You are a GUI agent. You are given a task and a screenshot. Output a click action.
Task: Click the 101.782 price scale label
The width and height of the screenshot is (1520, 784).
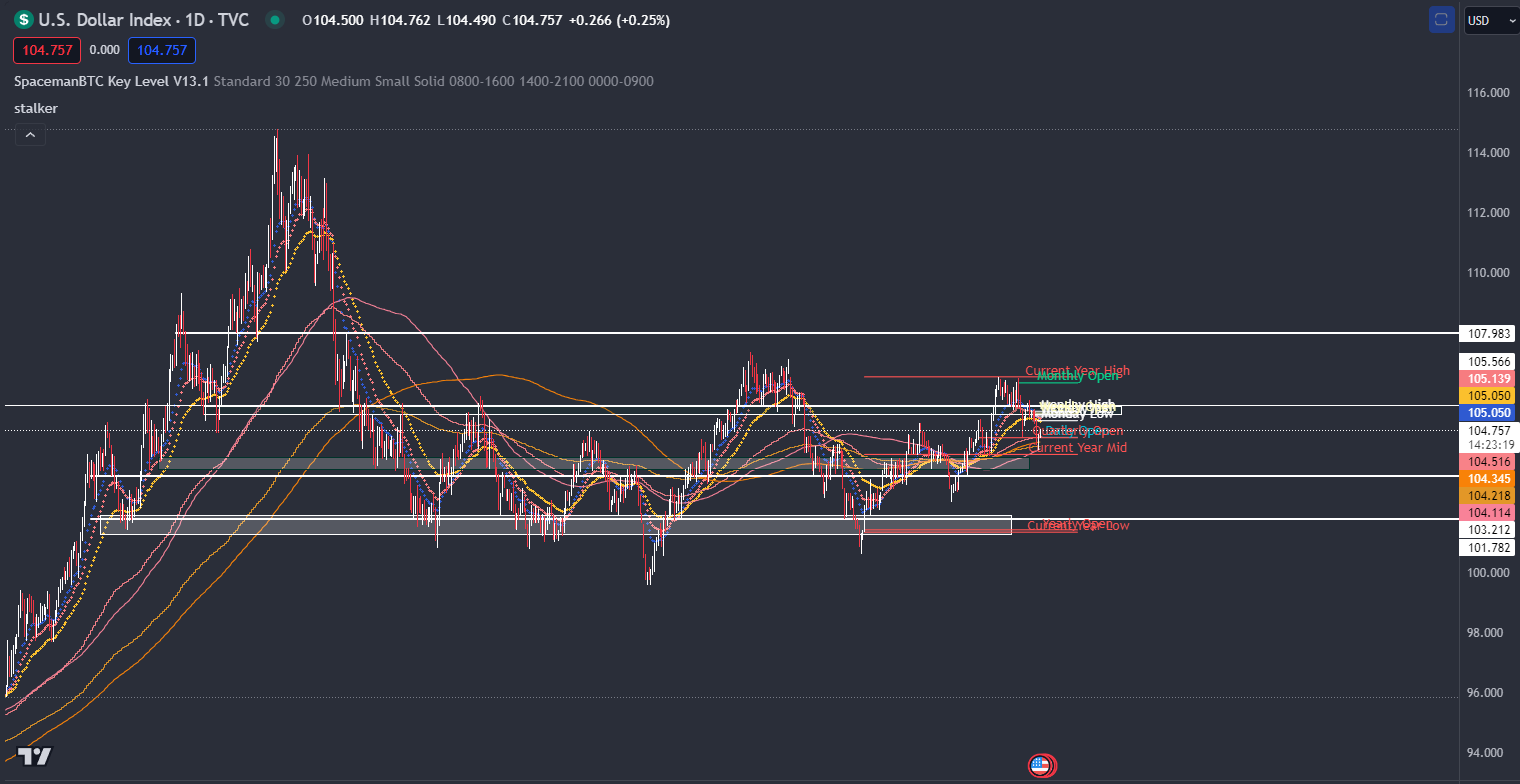click(1487, 547)
